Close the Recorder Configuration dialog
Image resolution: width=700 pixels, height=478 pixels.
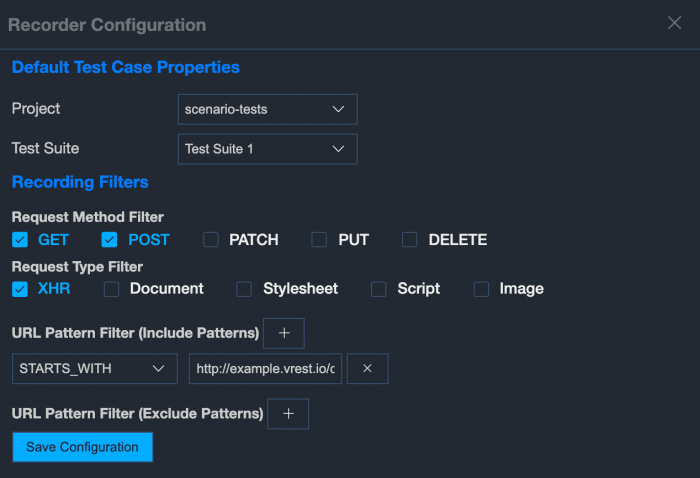(674, 23)
